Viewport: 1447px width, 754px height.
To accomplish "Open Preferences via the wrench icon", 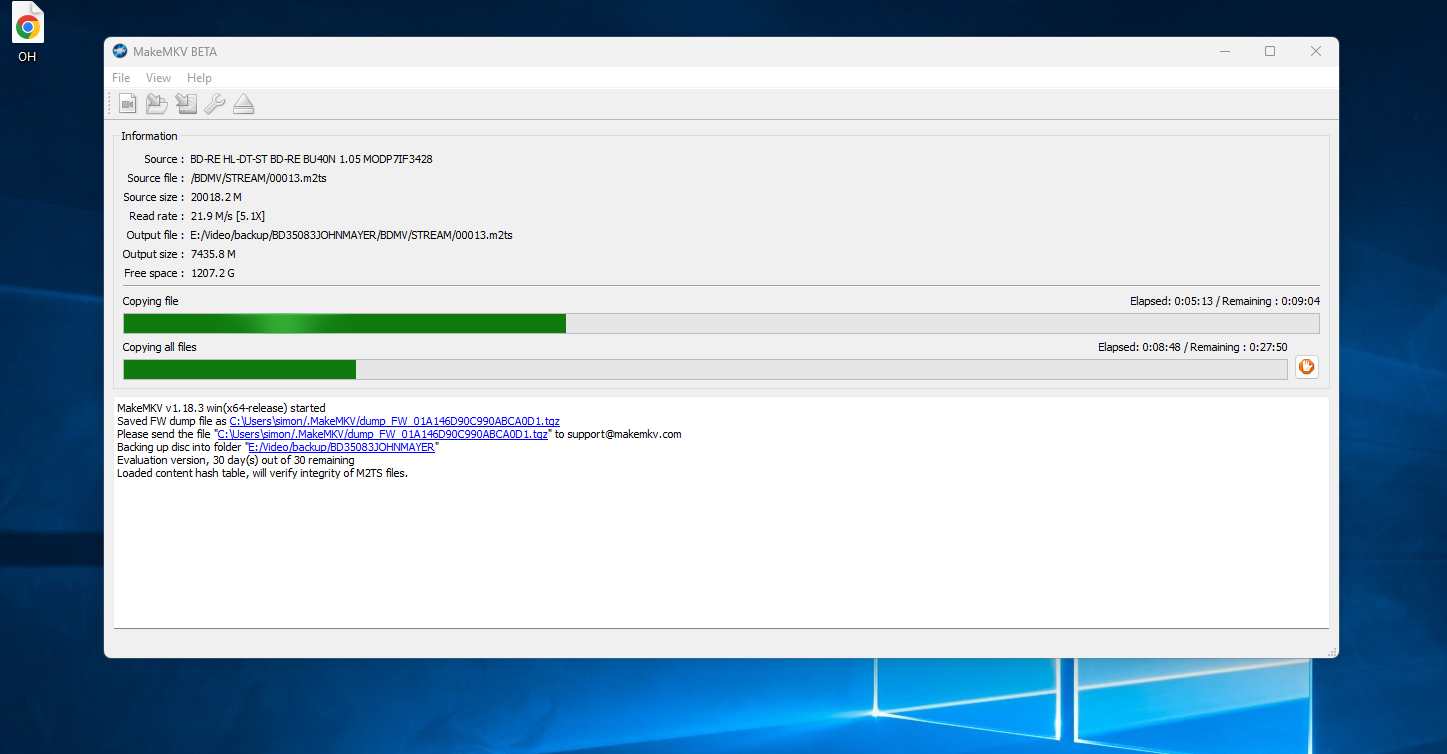I will point(214,104).
